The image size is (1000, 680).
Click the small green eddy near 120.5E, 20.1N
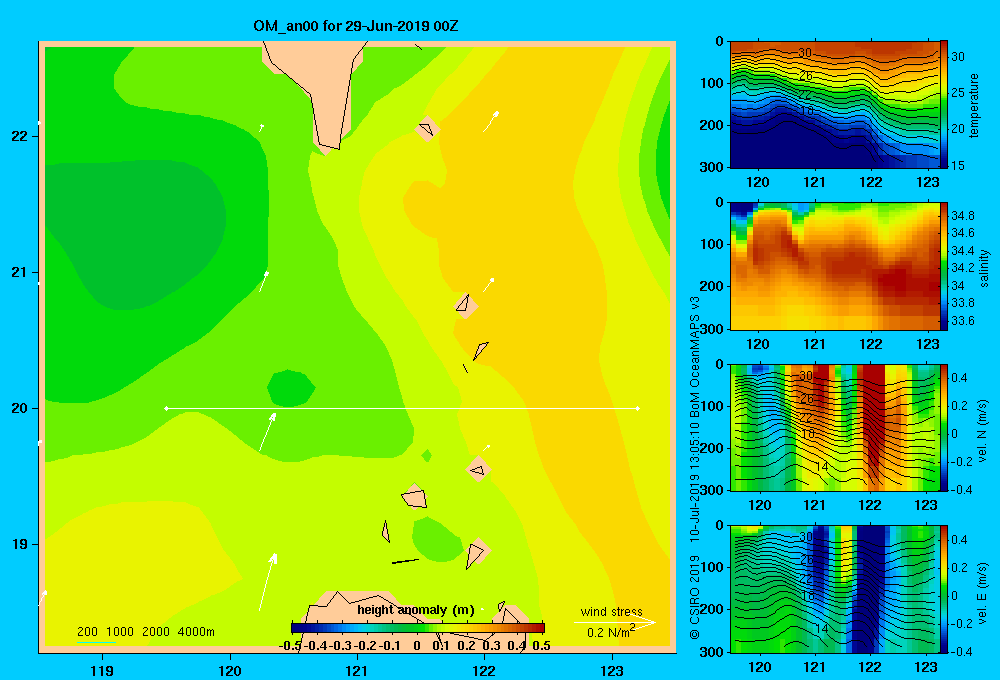pyautogui.click(x=291, y=388)
